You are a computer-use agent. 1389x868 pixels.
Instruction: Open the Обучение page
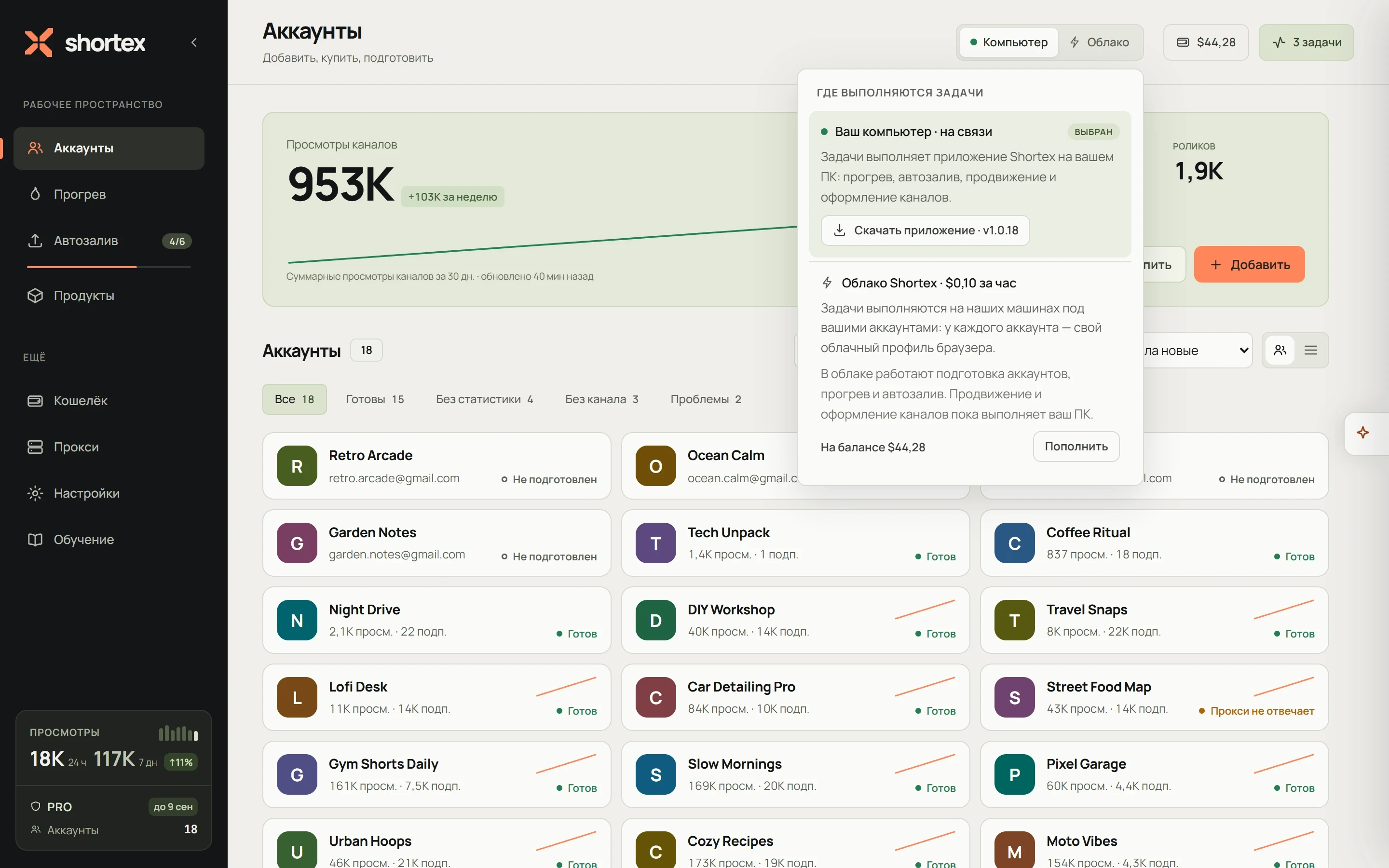109,540
